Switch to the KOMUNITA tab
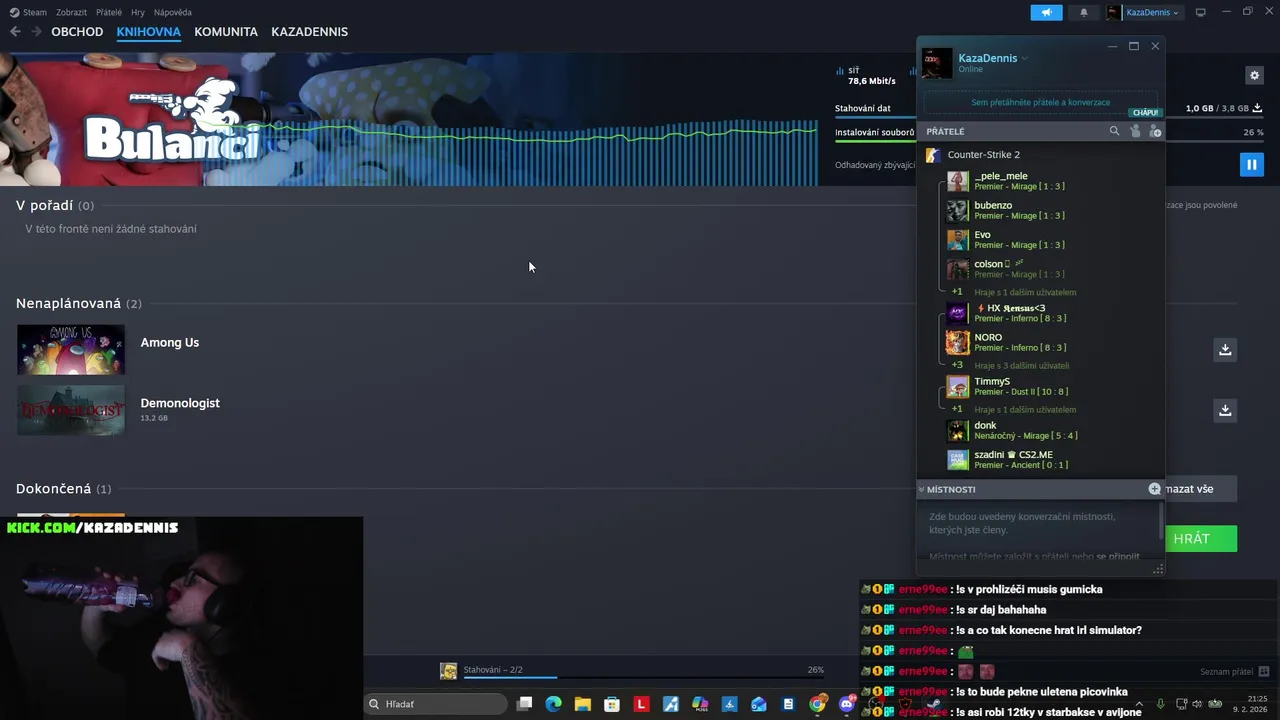 [x=226, y=32]
